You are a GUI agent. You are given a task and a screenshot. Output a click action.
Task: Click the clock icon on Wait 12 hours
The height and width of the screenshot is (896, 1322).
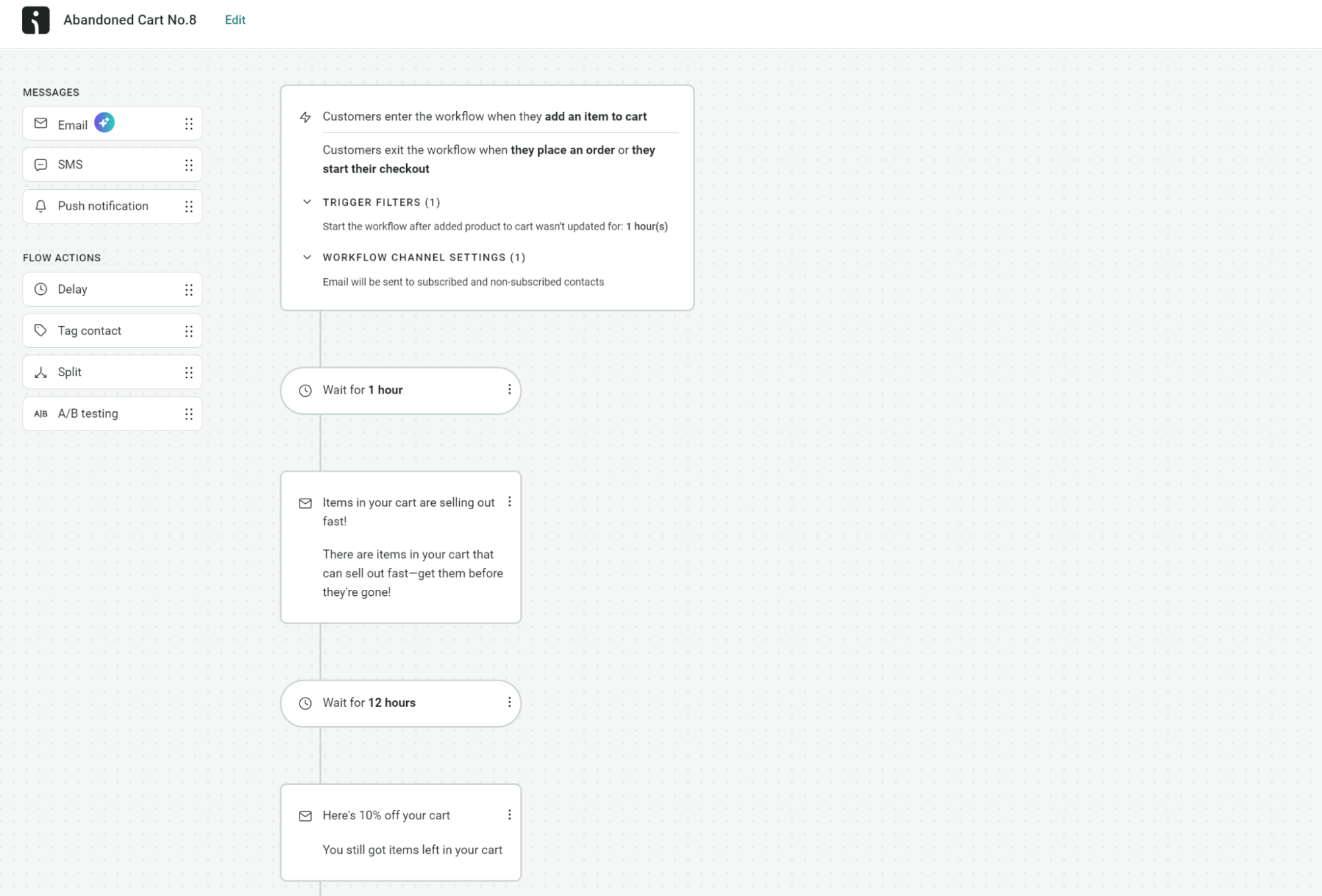pyautogui.click(x=306, y=704)
